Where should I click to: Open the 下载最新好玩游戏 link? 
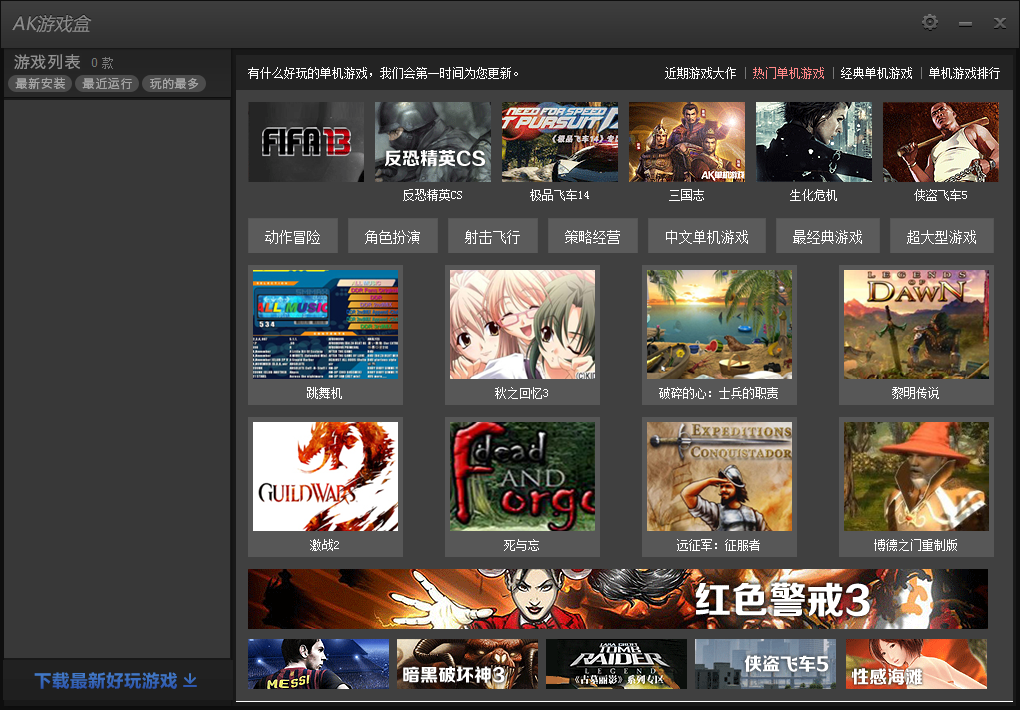105,681
